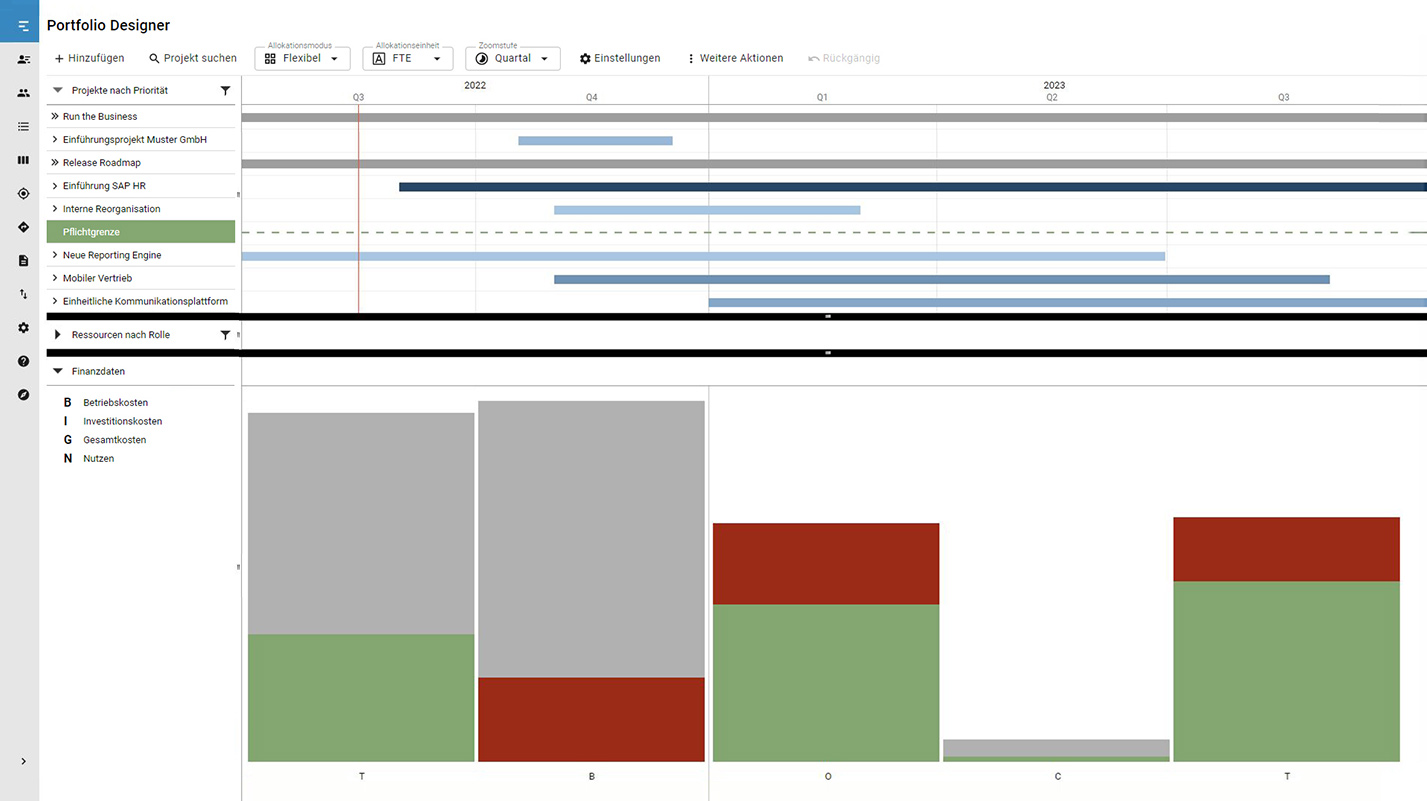Click the Einführung SAP HR Gantt bar
The image size is (1427, 801).
(913, 187)
